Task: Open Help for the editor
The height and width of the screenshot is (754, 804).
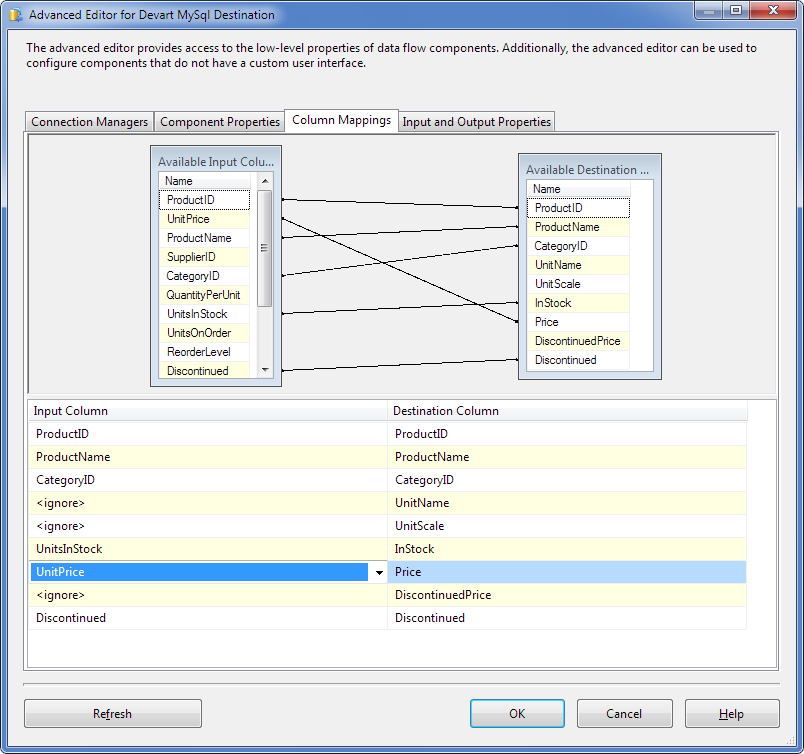Action: [732, 713]
